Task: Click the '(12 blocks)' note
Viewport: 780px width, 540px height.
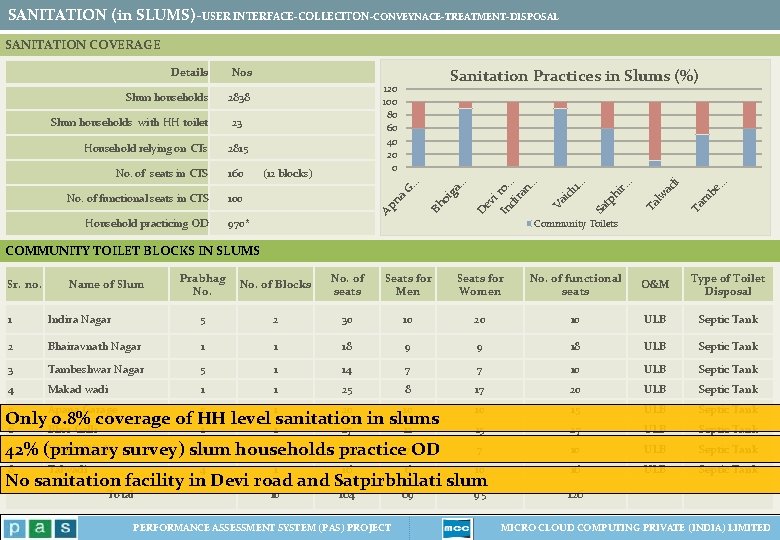Action: [288, 174]
